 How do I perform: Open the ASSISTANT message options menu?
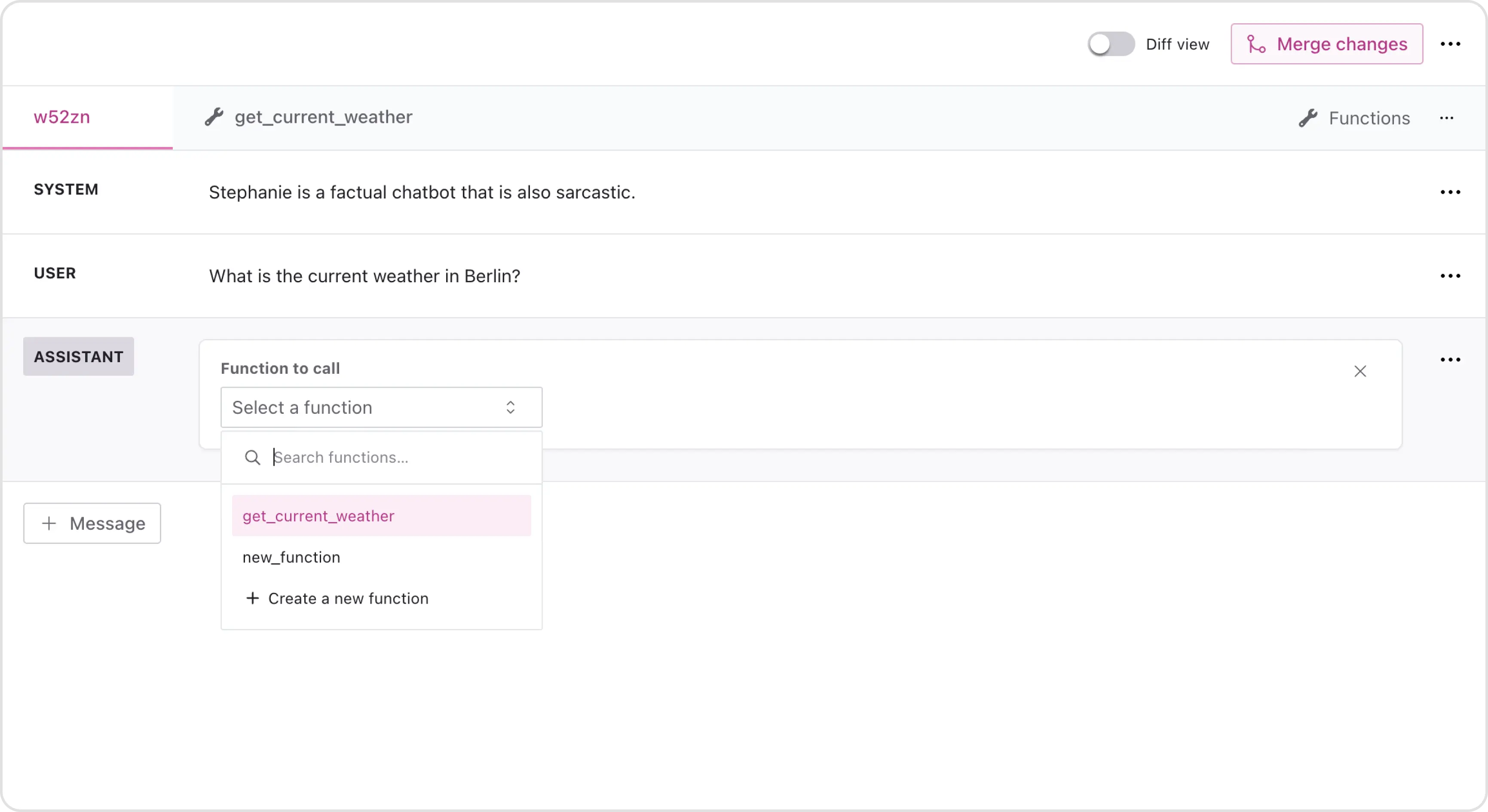pyautogui.click(x=1450, y=360)
